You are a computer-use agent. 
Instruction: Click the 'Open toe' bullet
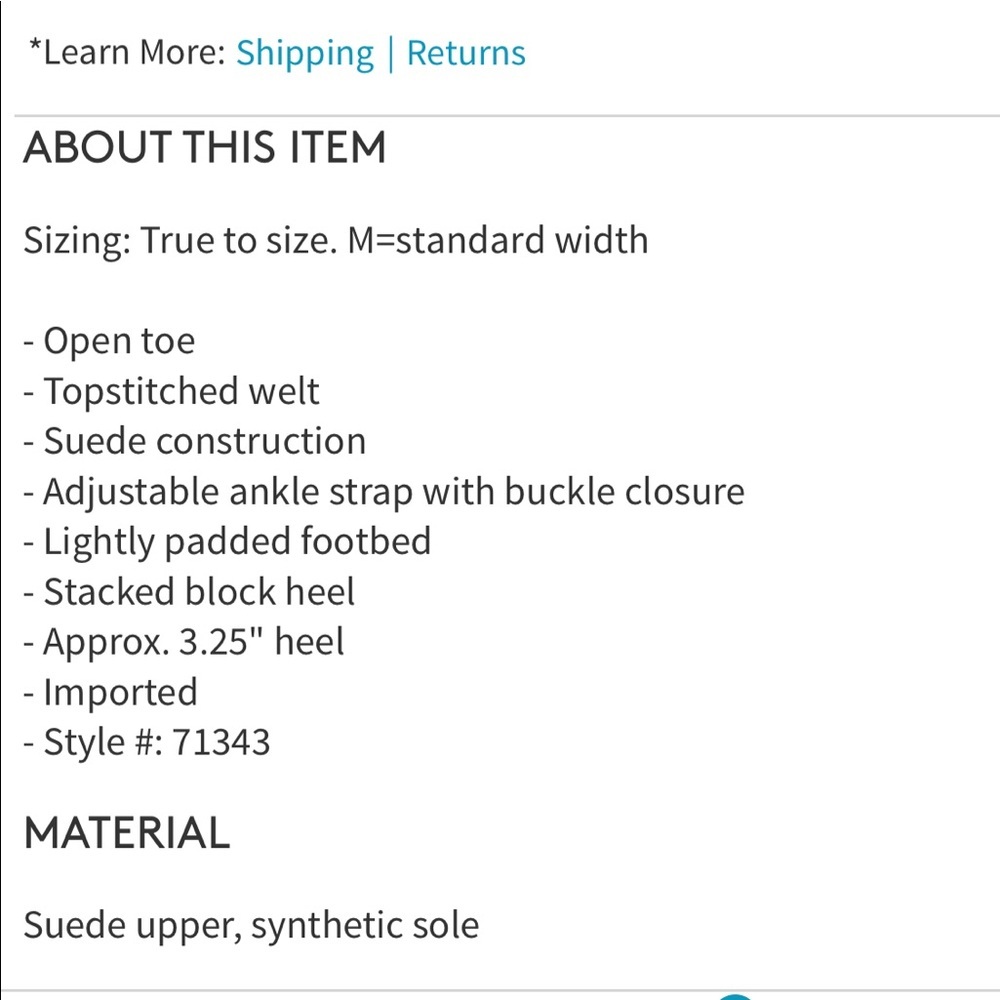coord(109,341)
